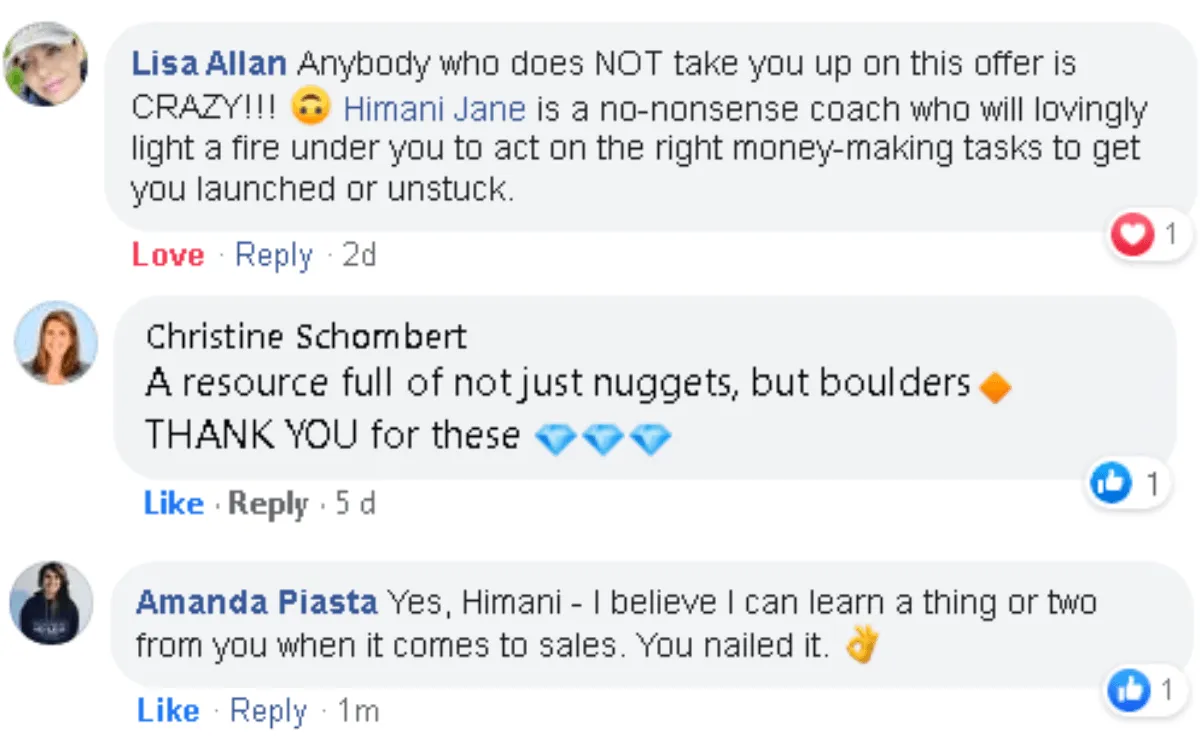Toggle Like on Christine Schombert's comment
This screenshot has width=1200, height=750.
pyautogui.click(x=173, y=503)
